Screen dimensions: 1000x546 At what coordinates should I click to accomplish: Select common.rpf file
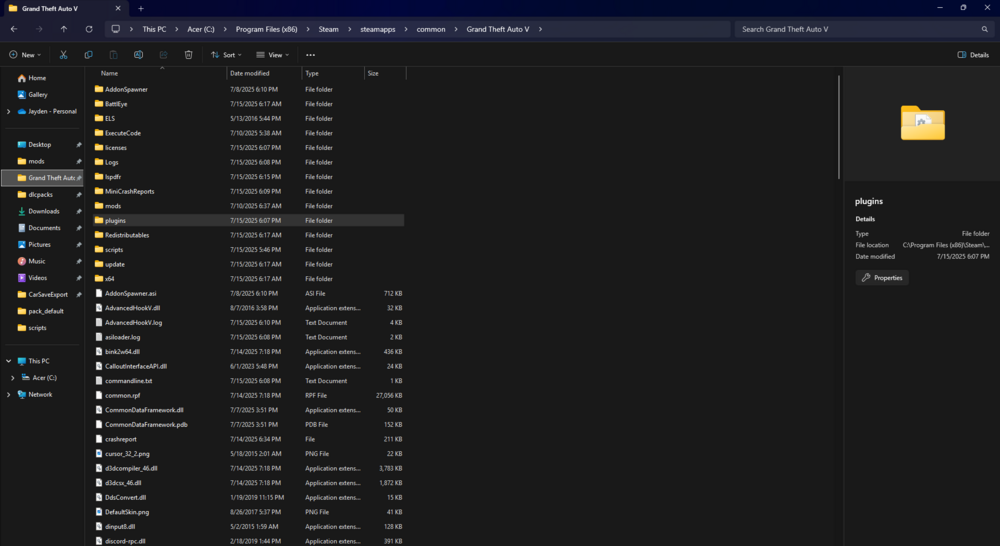(249, 395)
